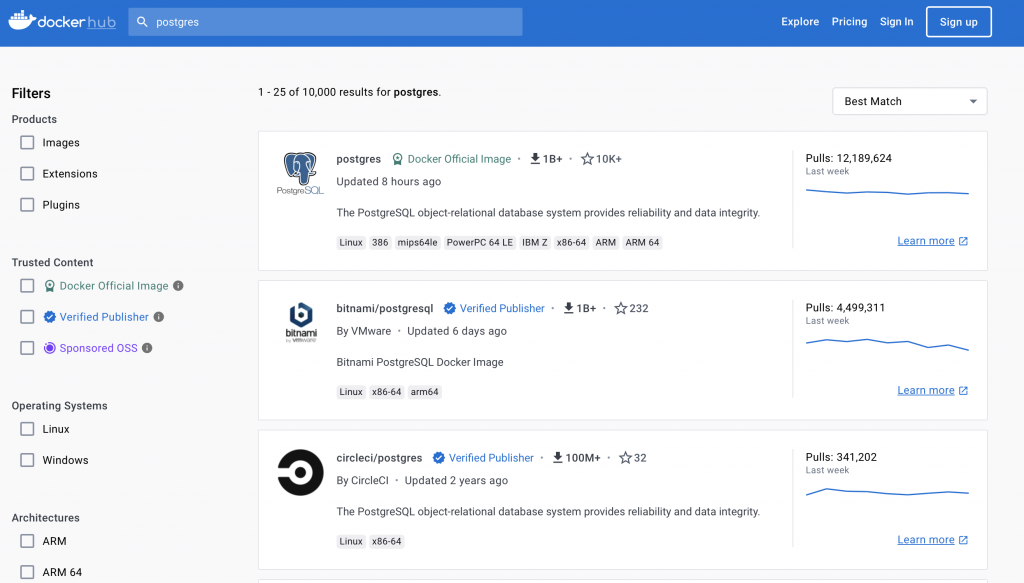Click star icon beside 32 on circleci
The height and width of the screenshot is (583, 1024).
(625, 458)
